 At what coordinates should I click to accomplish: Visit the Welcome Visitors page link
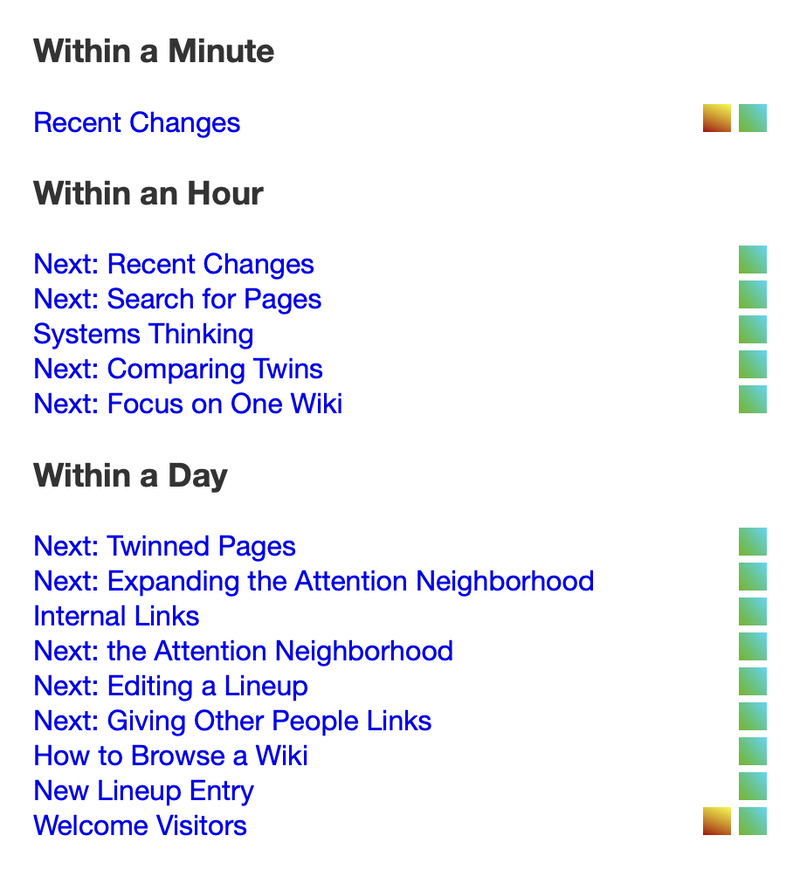pyautogui.click(x=140, y=826)
